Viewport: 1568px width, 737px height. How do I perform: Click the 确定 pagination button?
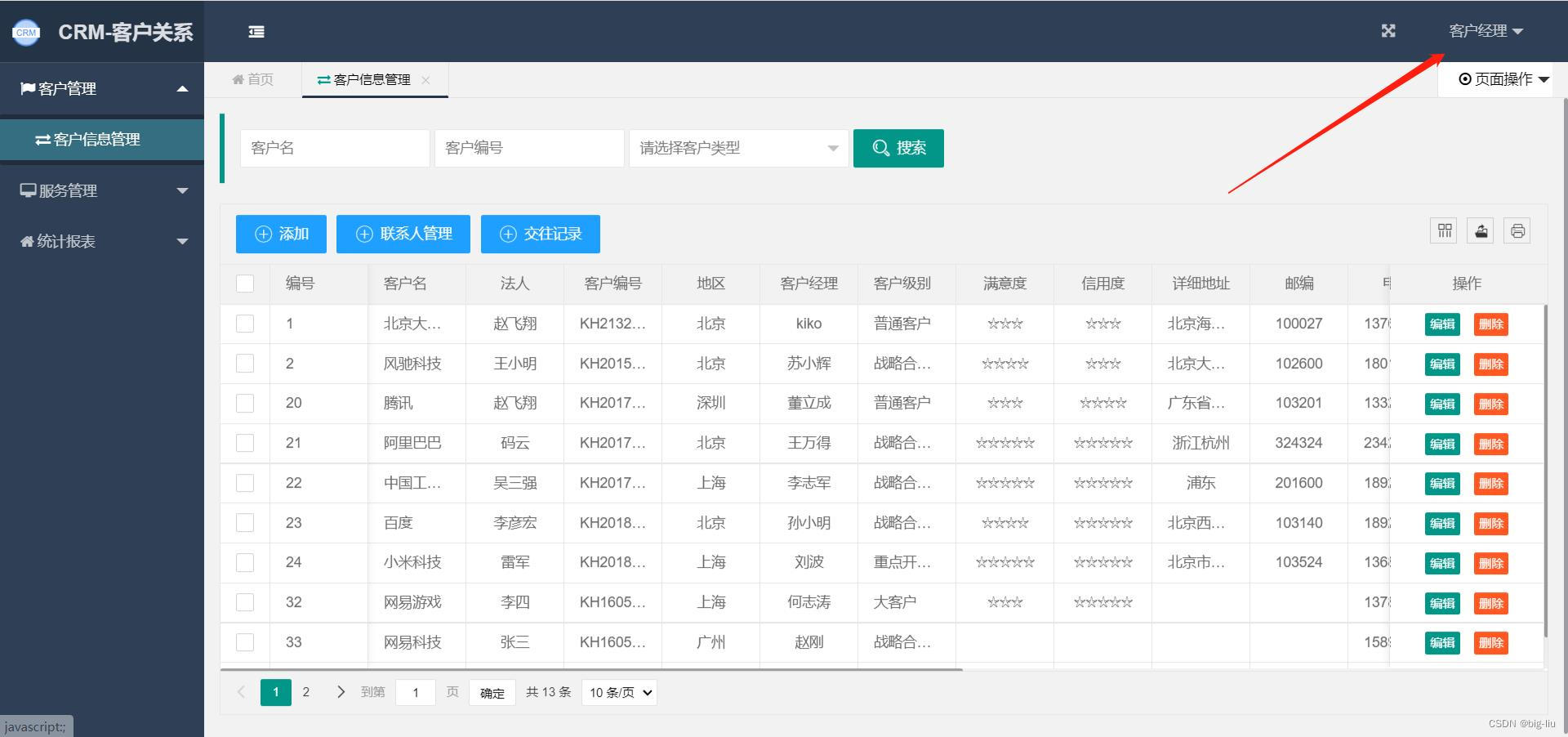(492, 692)
